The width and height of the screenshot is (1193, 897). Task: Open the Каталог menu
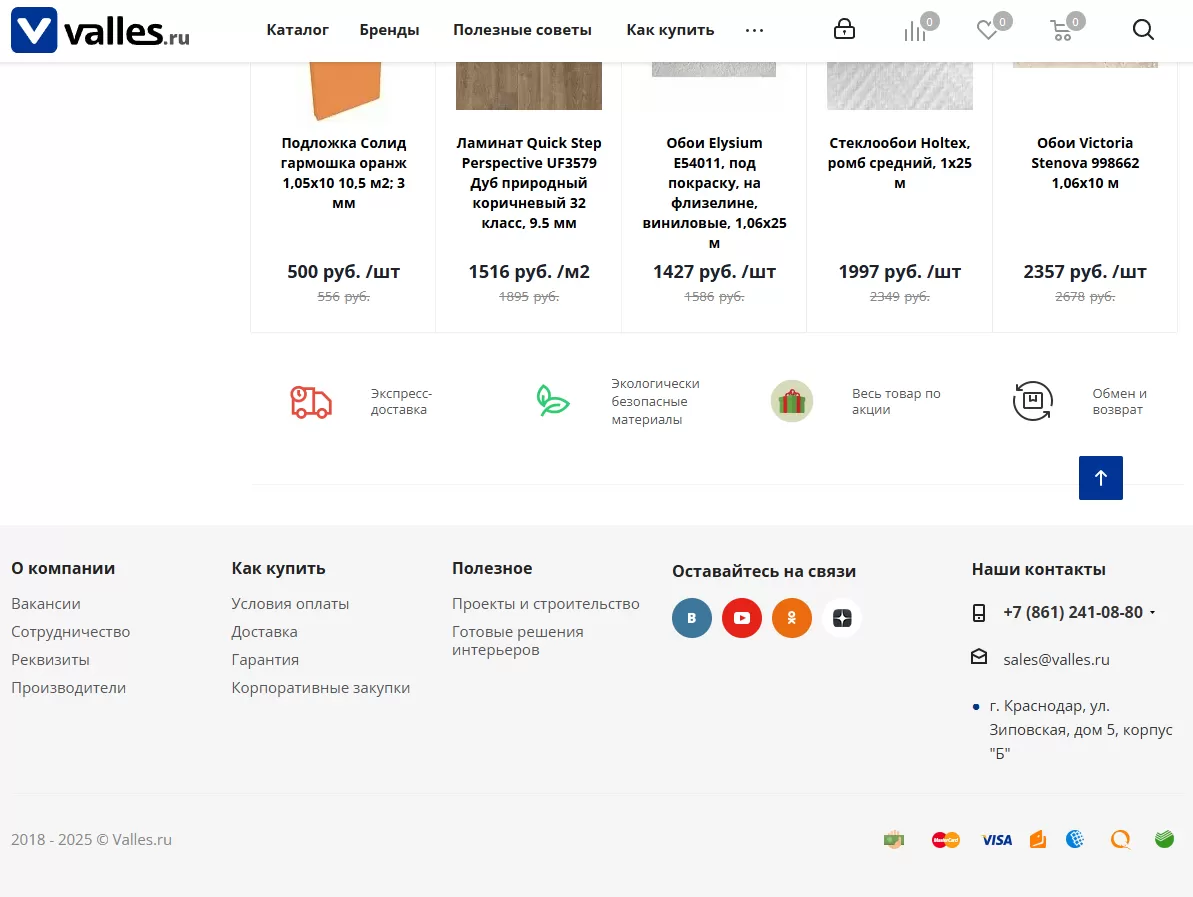click(297, 30)
